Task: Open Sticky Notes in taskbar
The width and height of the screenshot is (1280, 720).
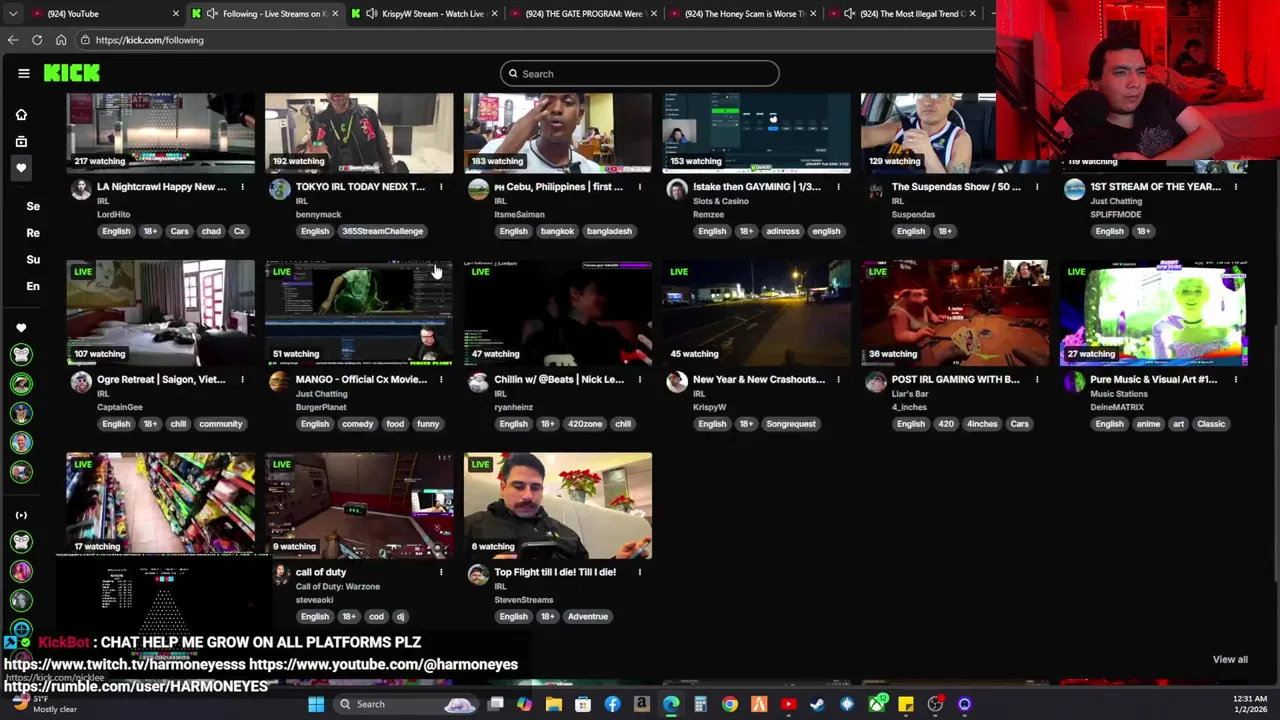Action: coord(906,704)
